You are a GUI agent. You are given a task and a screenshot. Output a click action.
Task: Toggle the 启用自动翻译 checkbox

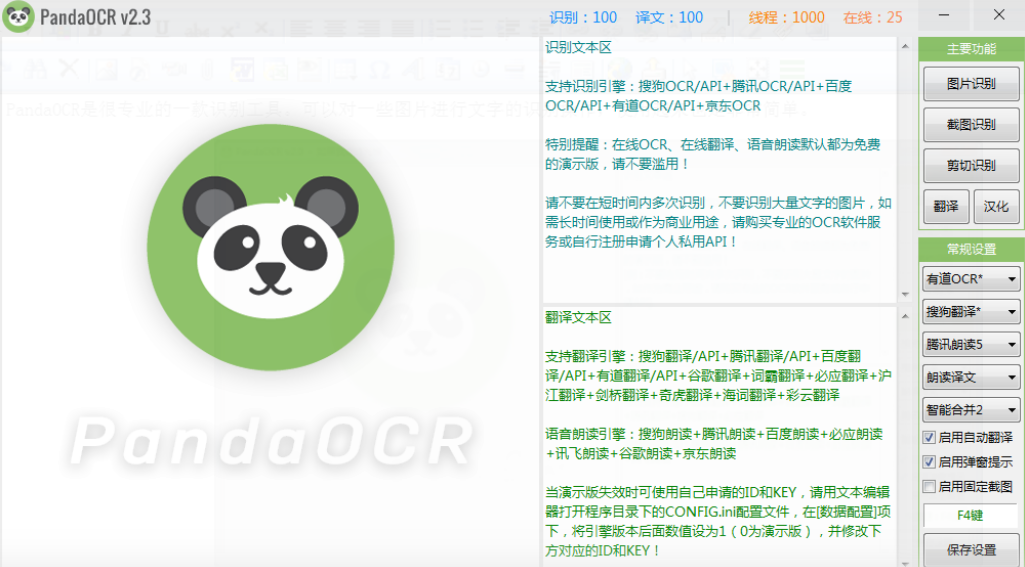(929, 438)
